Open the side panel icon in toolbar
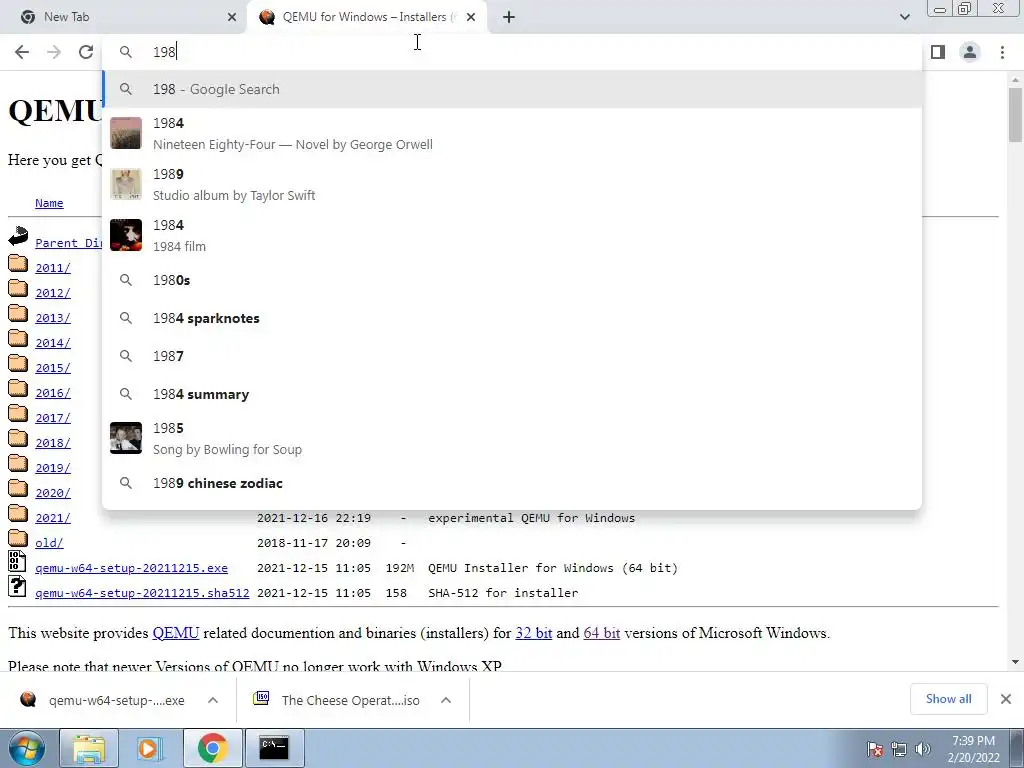This screenshot has width=1024, height=768. (x=938, y=52)
